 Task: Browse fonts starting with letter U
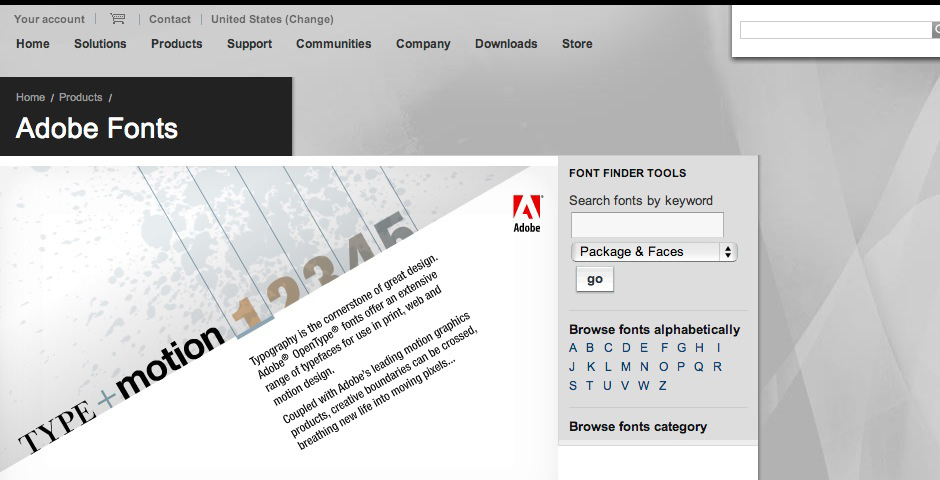[607, 386]
